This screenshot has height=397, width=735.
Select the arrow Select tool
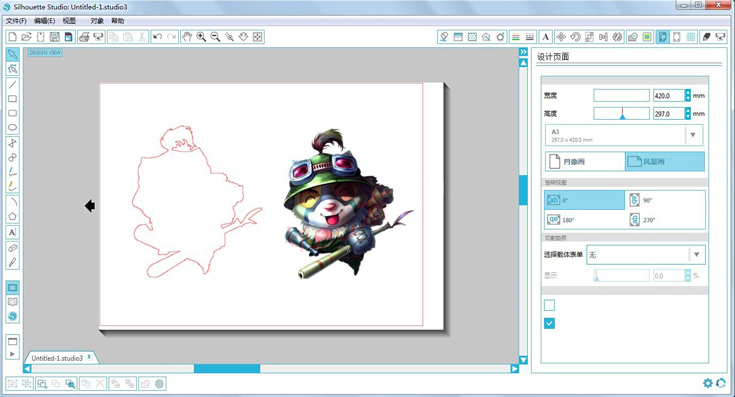[13, 54]
